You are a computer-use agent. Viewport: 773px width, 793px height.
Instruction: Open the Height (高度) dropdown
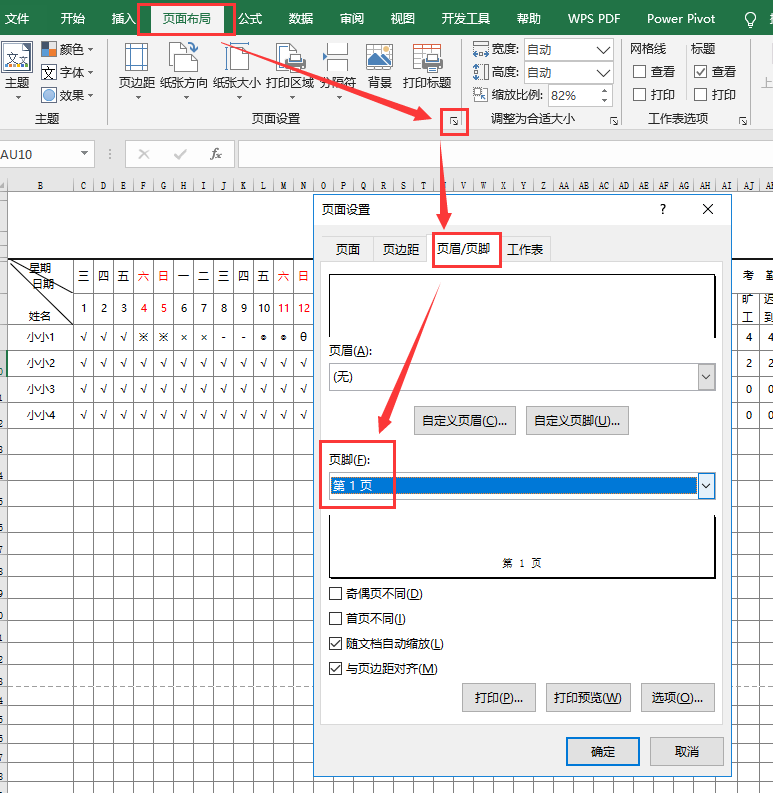click(603, 73)
